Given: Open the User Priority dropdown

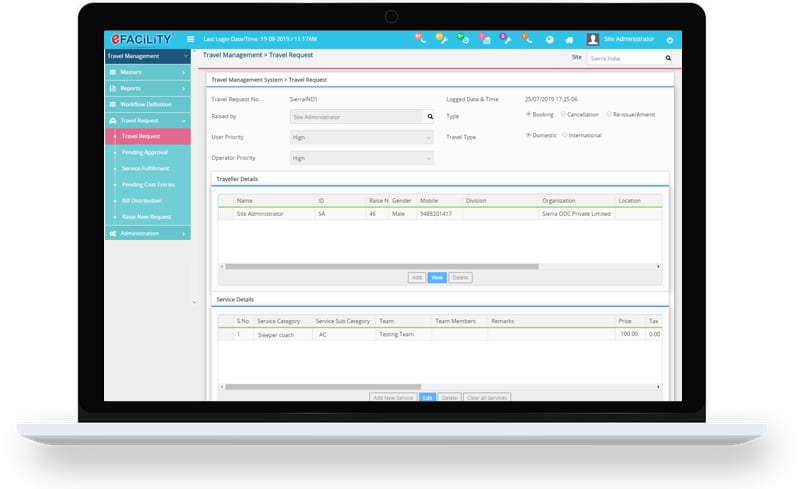Looking at the screenshot, I should click(362, 137).
